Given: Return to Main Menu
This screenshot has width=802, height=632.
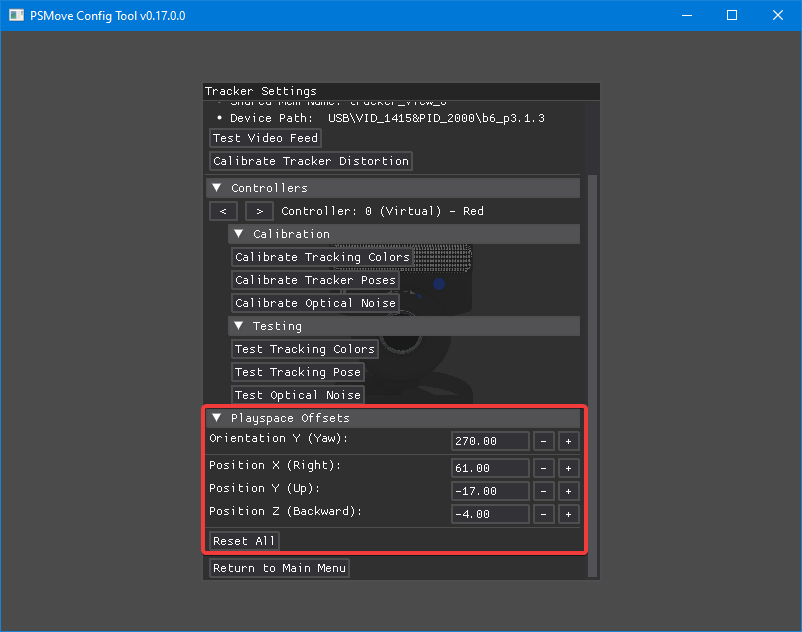Looking at the screenshot, I should 279,568.
